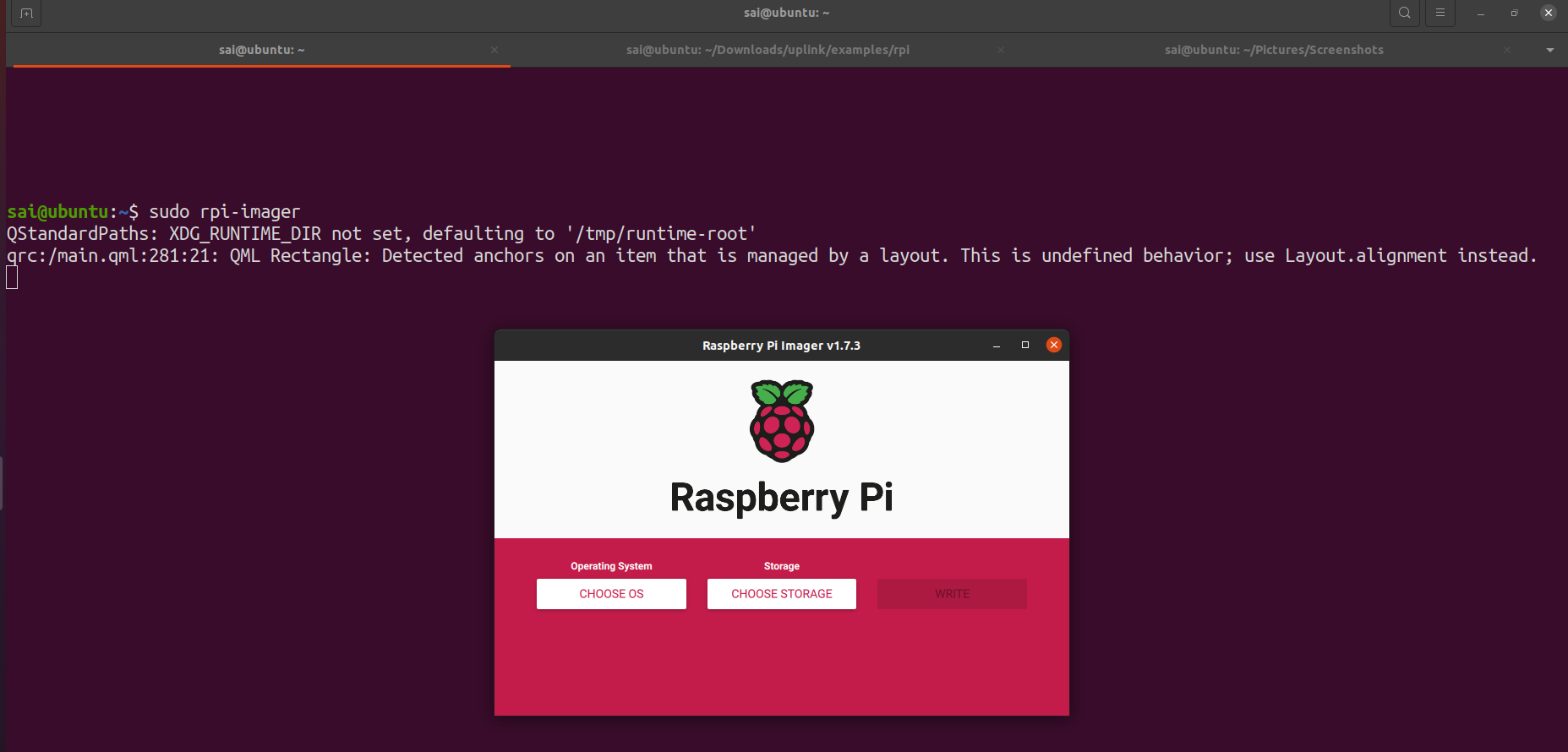Switch to the ~/Pictures/Screenshots tab
This screenshot has height=752, width=1568.
click(x=1274, y=50)
